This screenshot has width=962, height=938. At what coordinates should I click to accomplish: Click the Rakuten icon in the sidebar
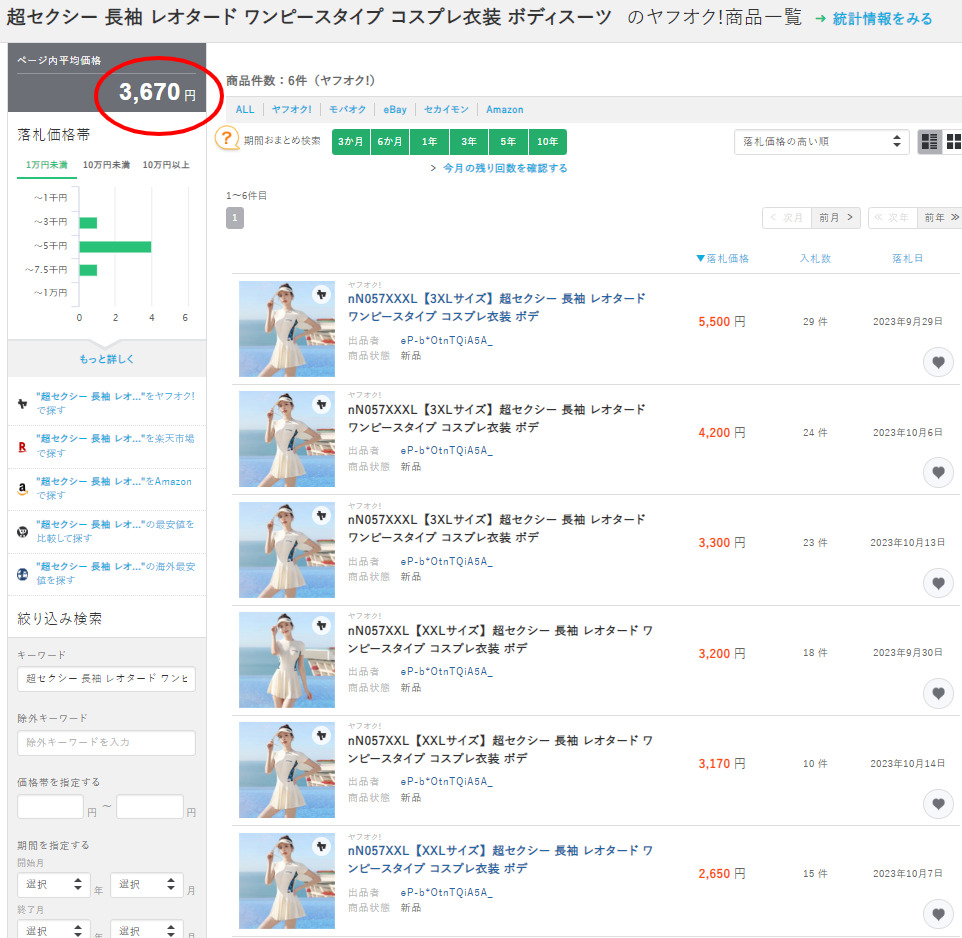click(x=22, y=446)
